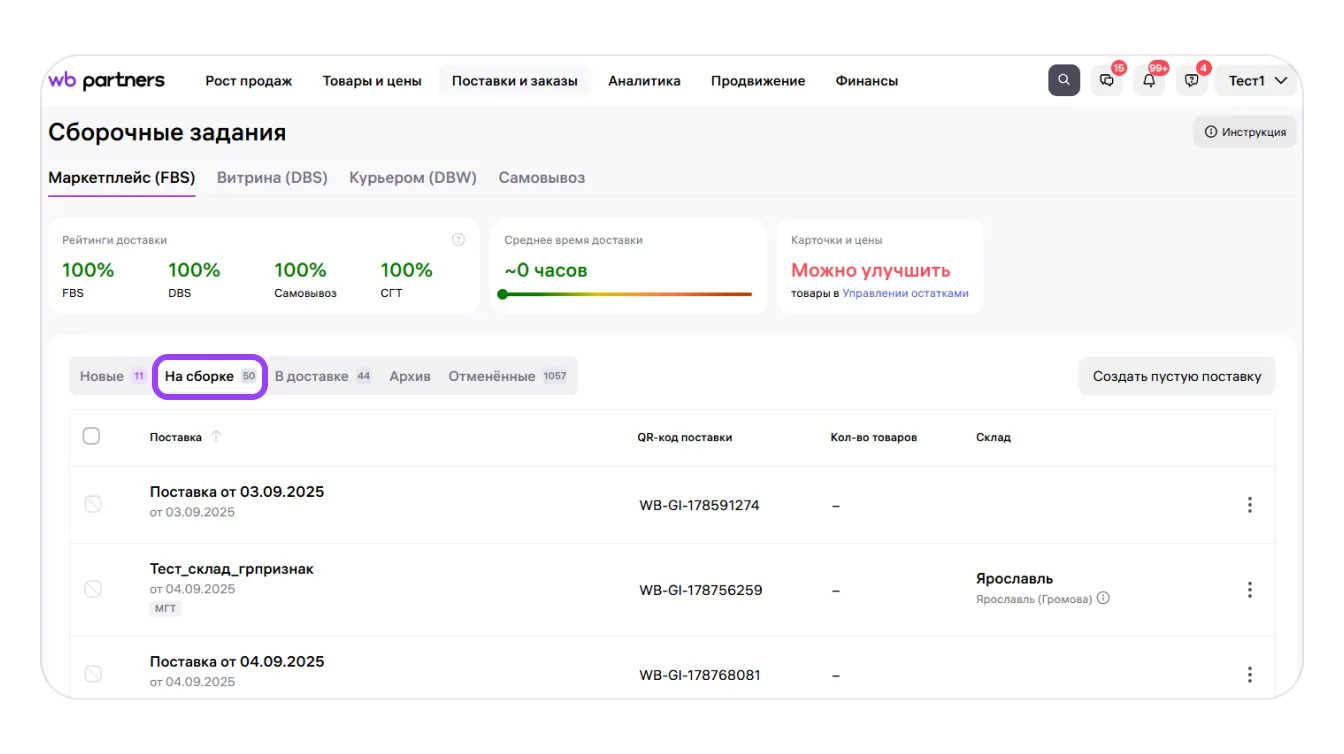Viewport: 1344px width, 754px height.
Task: Click the Создать пустую поставку button
Action: point(1176,377)
